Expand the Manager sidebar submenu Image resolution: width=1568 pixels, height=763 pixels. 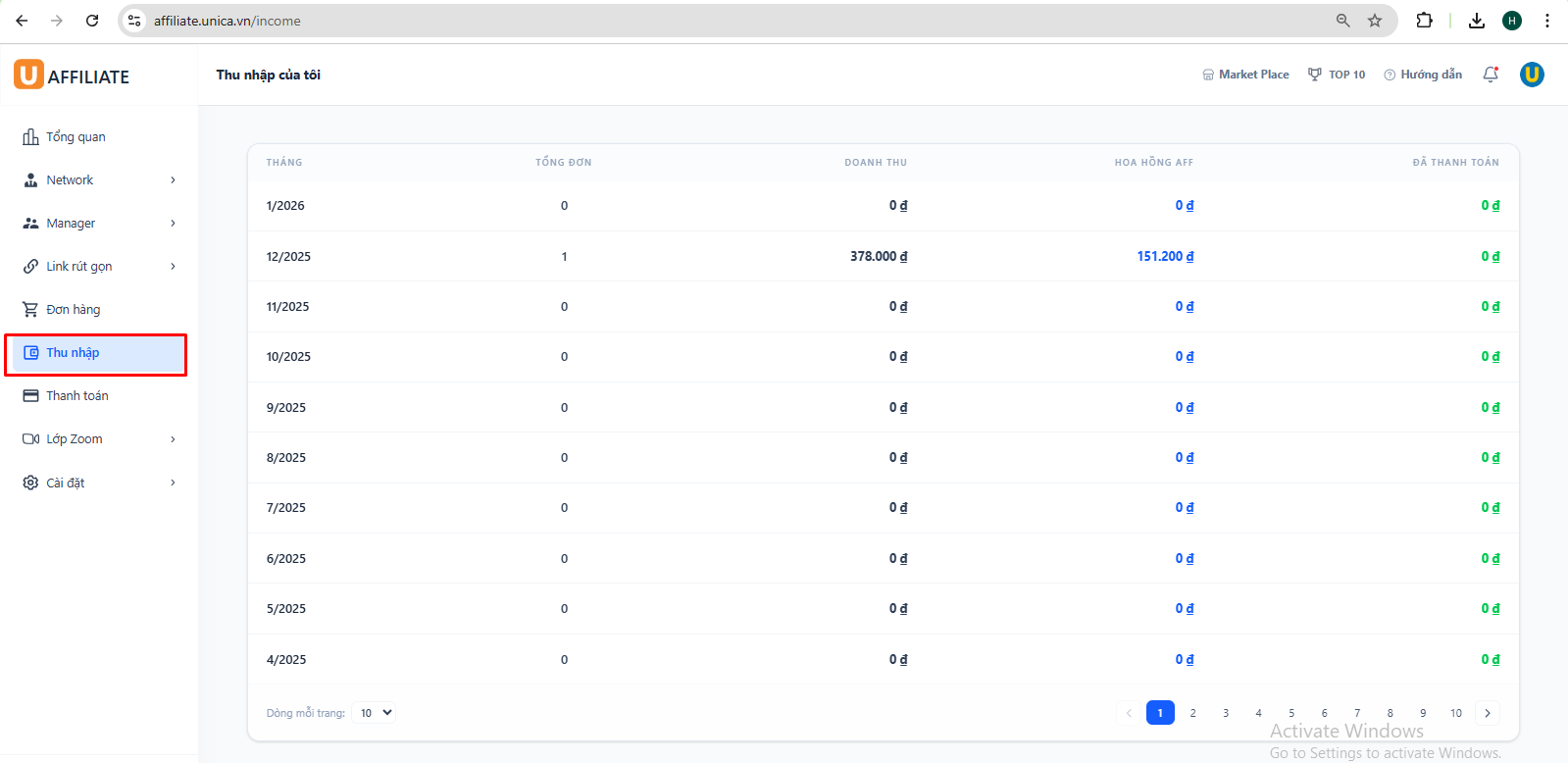point(98,224)
